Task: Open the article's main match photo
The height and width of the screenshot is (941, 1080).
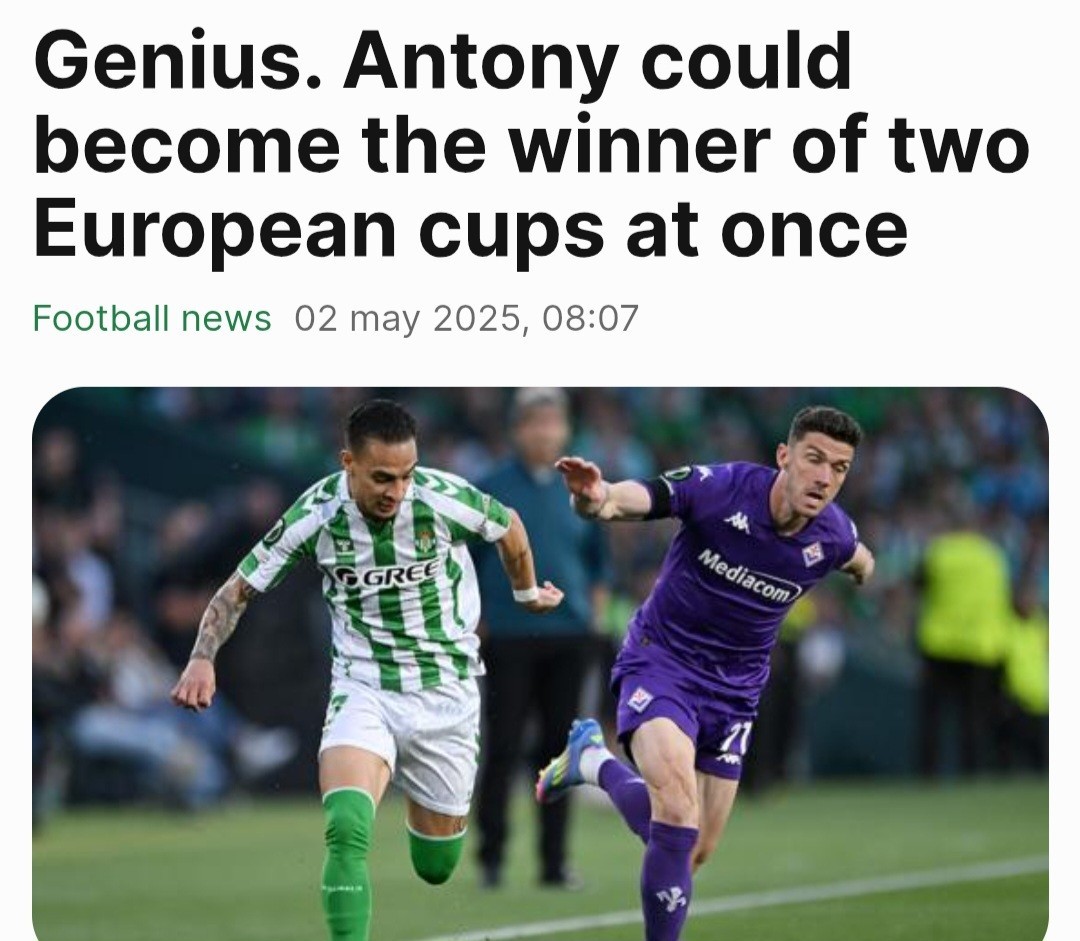Action: 540,663
